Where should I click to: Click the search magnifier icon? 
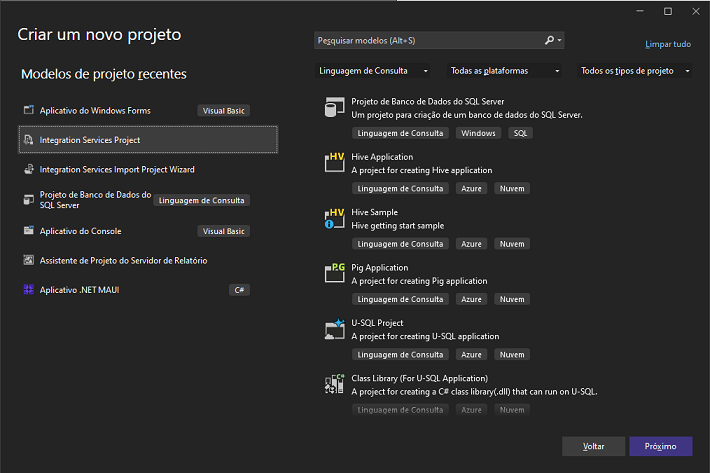pos(549,40)
